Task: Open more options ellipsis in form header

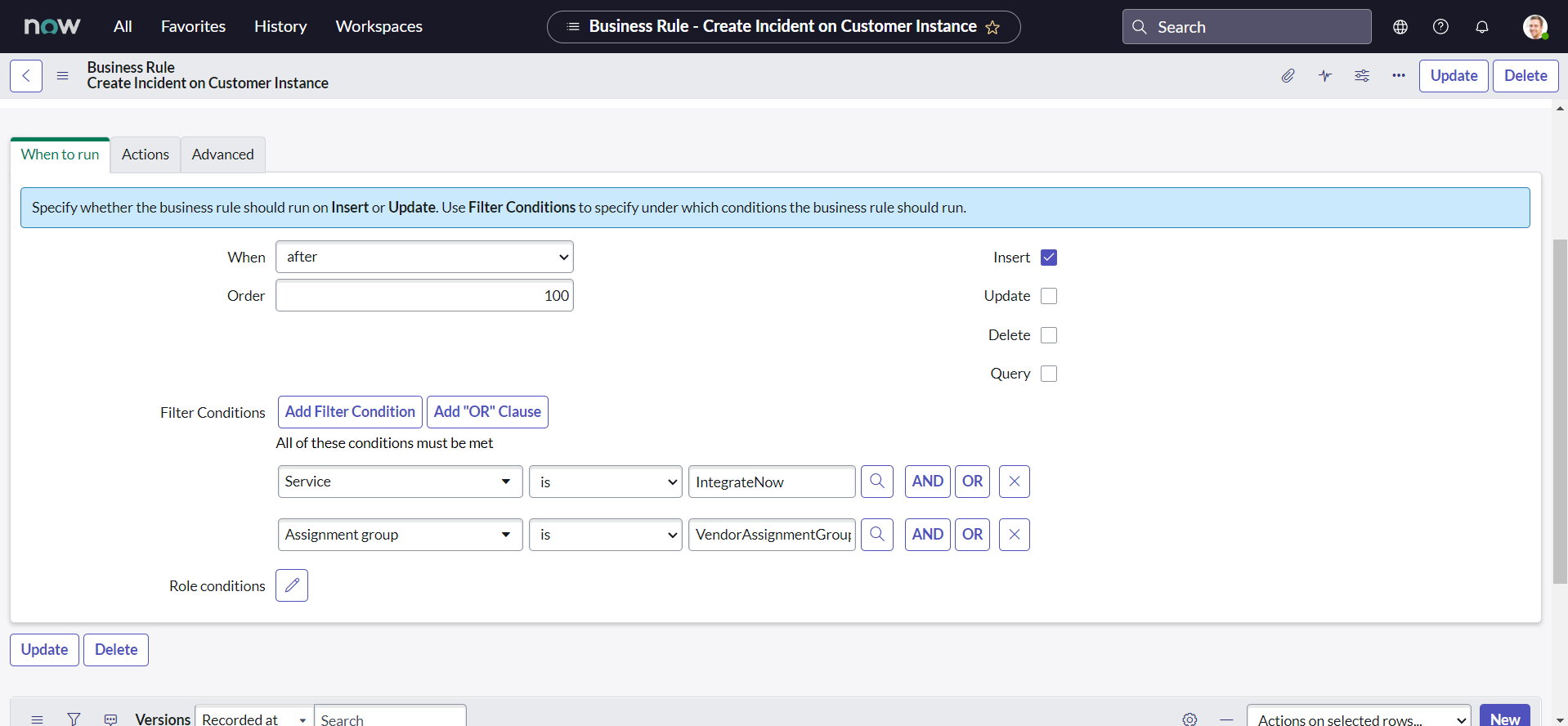Action: pos(1399,76)
